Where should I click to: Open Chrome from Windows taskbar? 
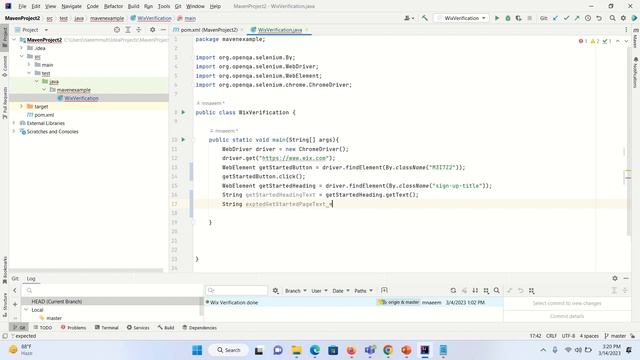[388, 350]
